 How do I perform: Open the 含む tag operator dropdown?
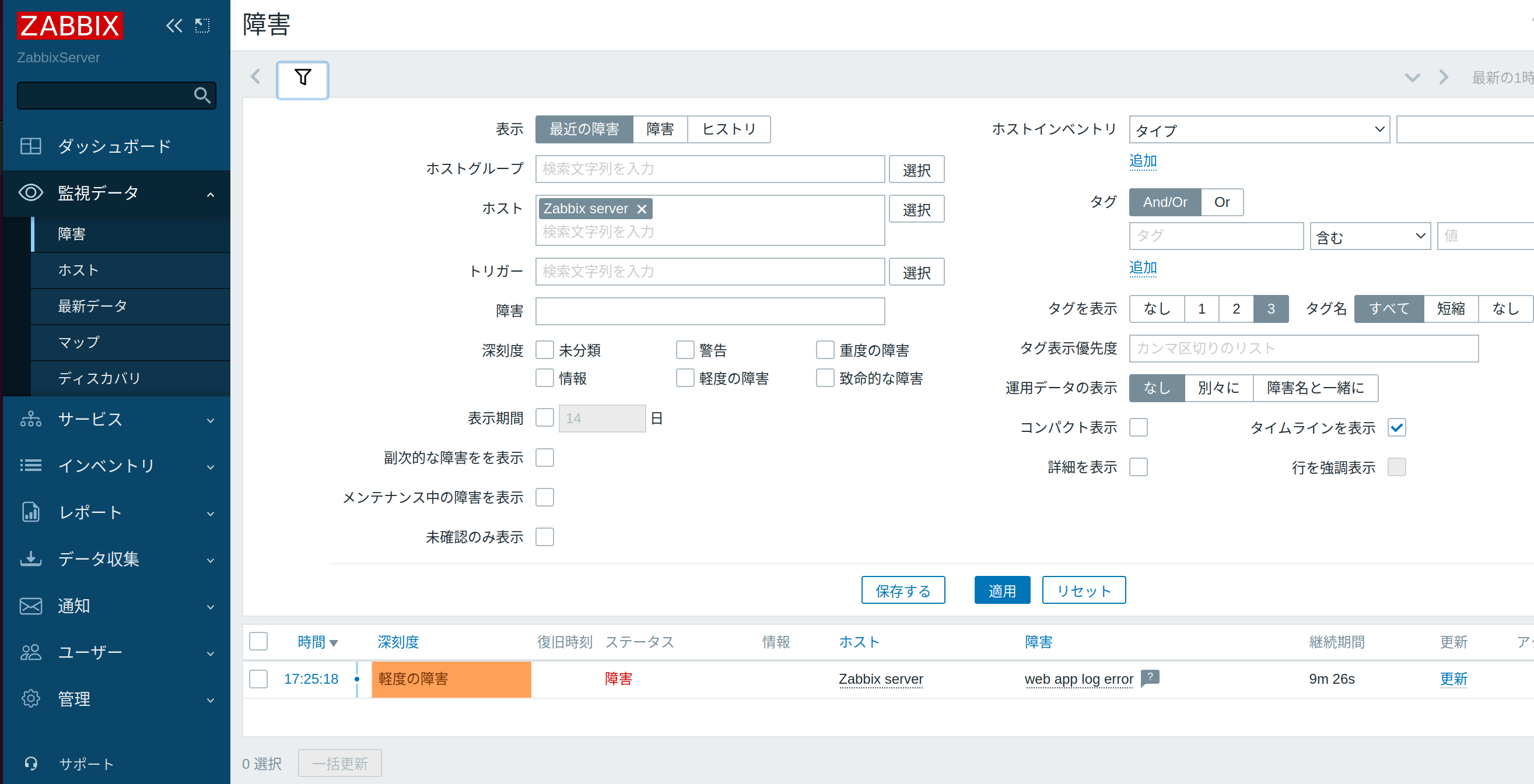(x=1370, y=236)
